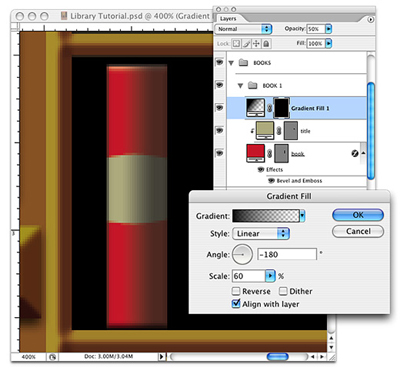Hide the title layer
This screenshot has height=378, width=400.
click(x=219, y=130)
